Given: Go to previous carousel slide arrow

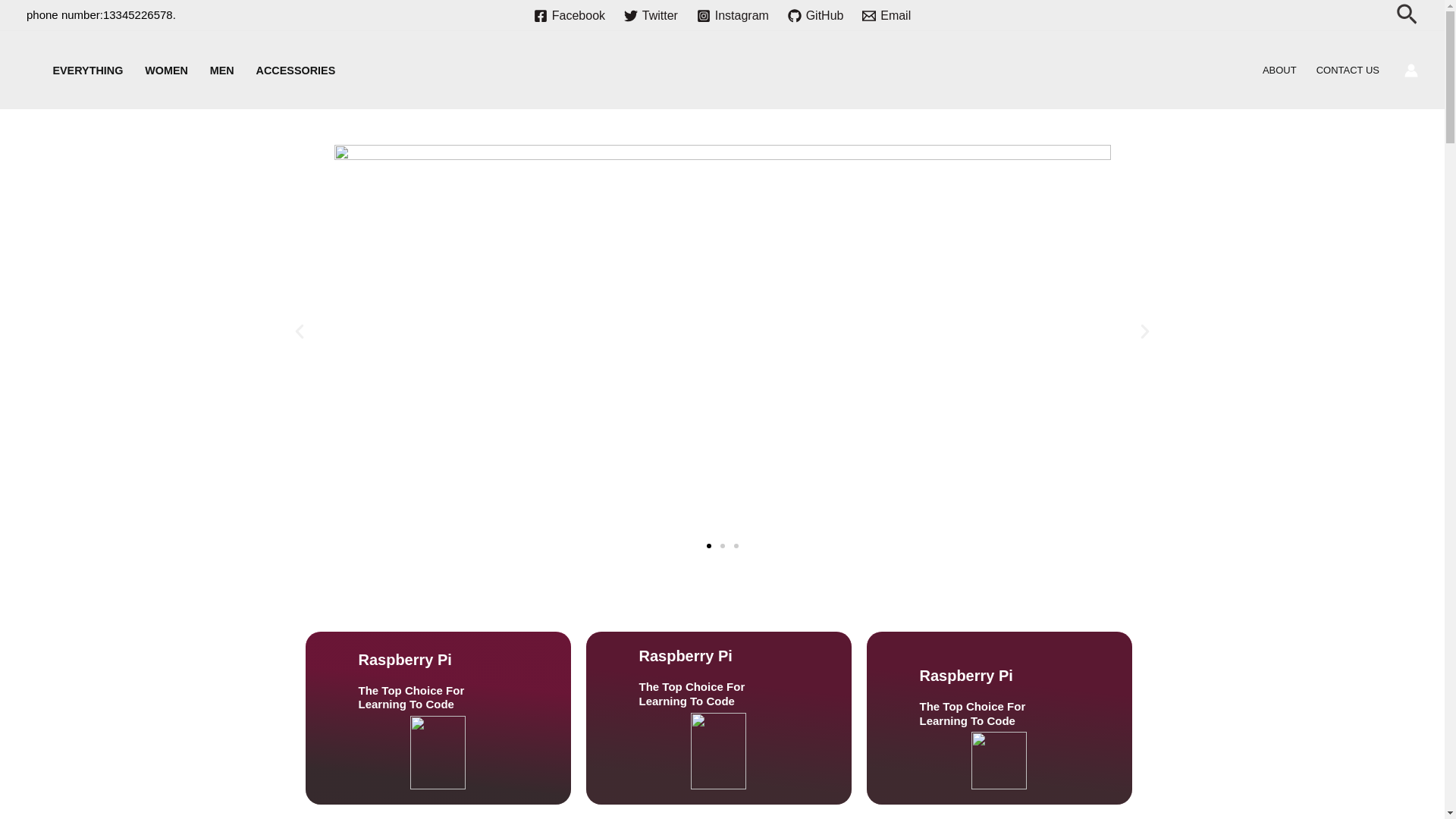Looking at the screenshot, I should pos(300,331).
